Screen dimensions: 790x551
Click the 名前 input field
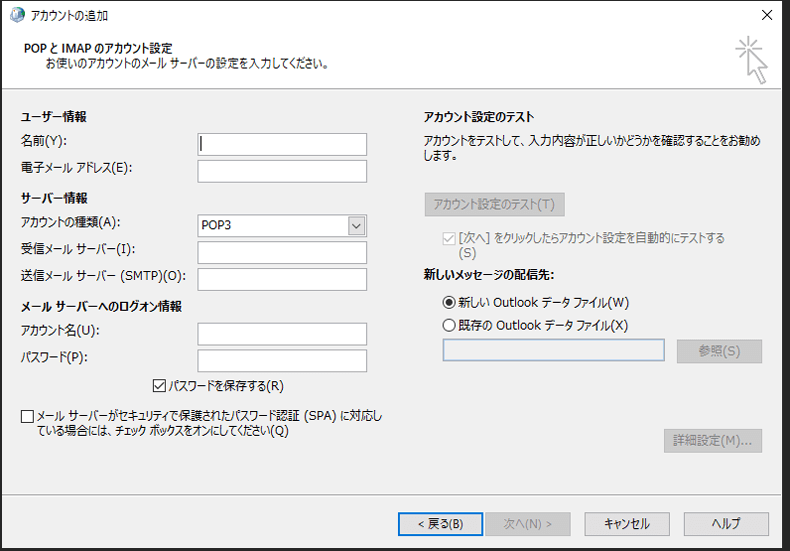[x=282, y=144]
